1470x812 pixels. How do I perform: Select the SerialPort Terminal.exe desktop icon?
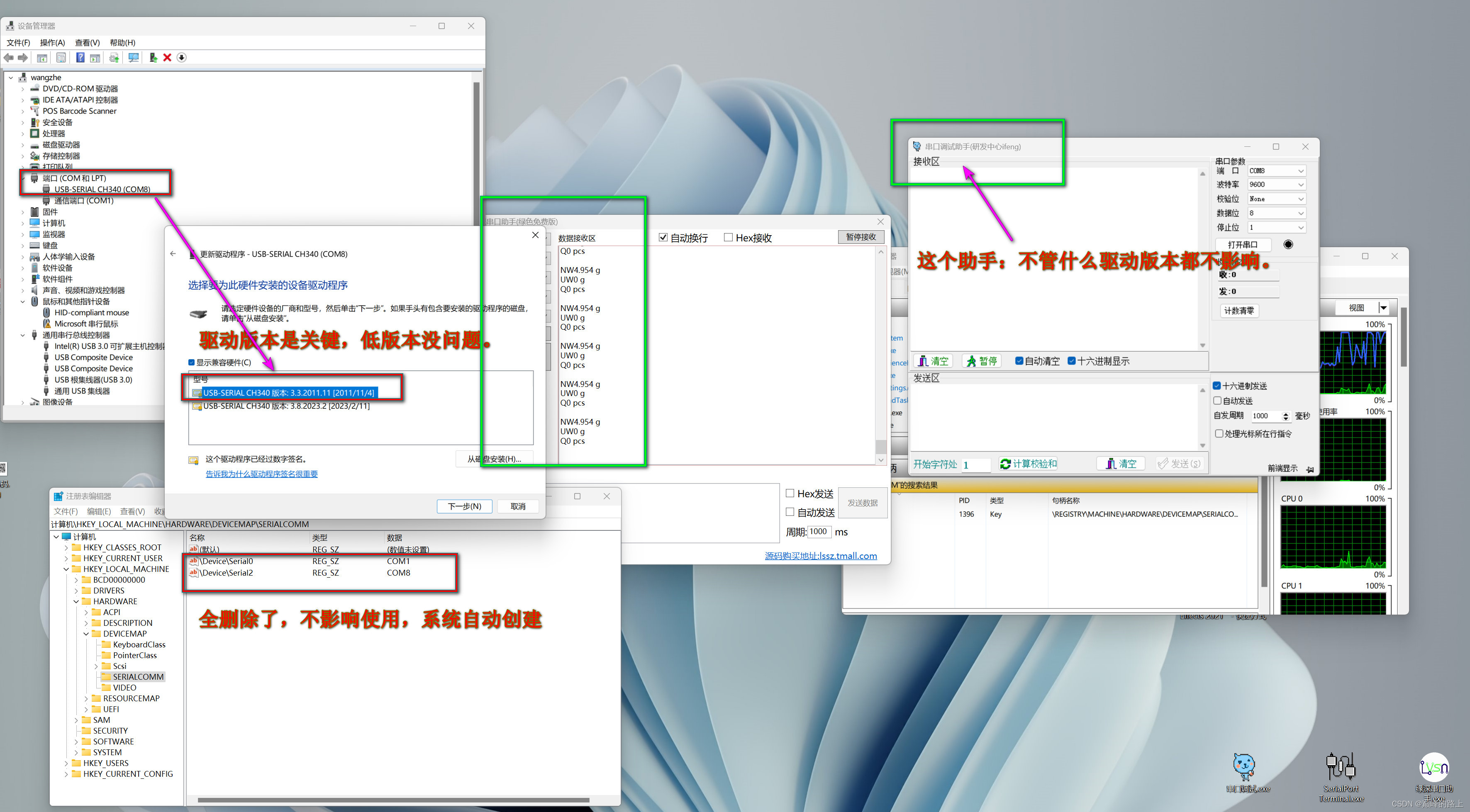(x=1341, y=777)
